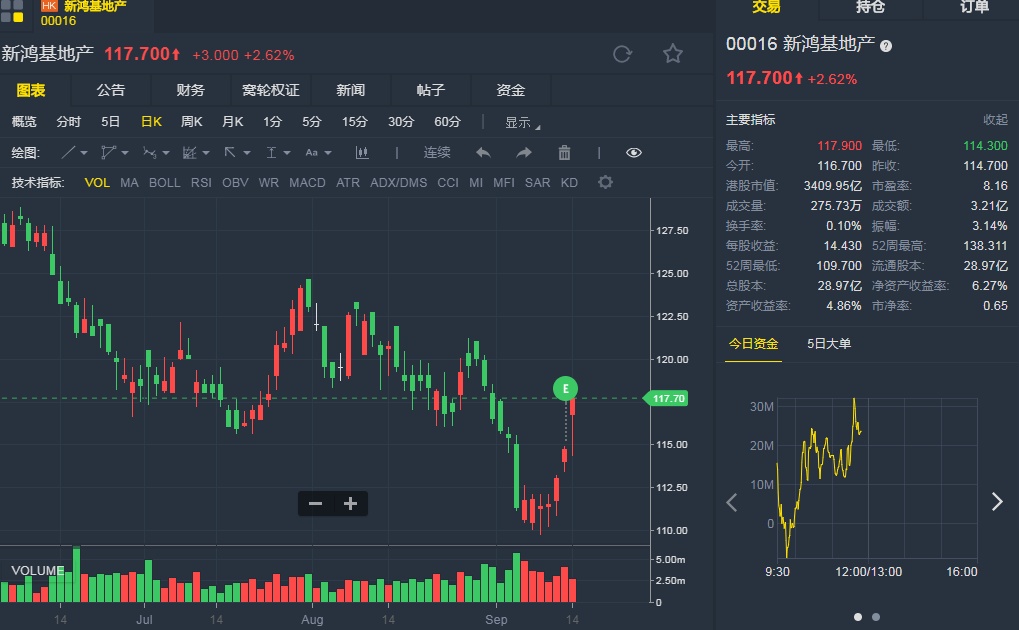The height and width of the screenshot is (630, 1019).
Task: Zoom in chart with plus button
Action: (350, 504)
